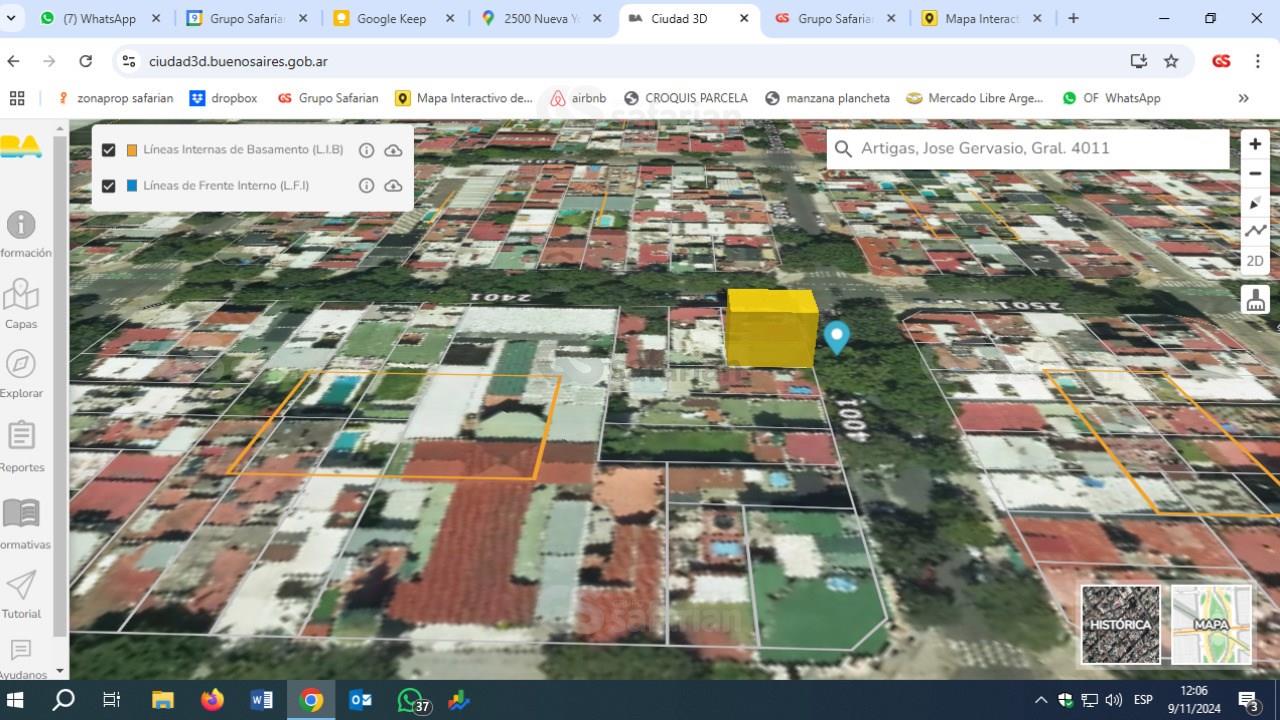Download Líneas Internas de Basamento layer
Image resolution: width=1280 pixels, height=720 pixels.
(x=393, y=150)
